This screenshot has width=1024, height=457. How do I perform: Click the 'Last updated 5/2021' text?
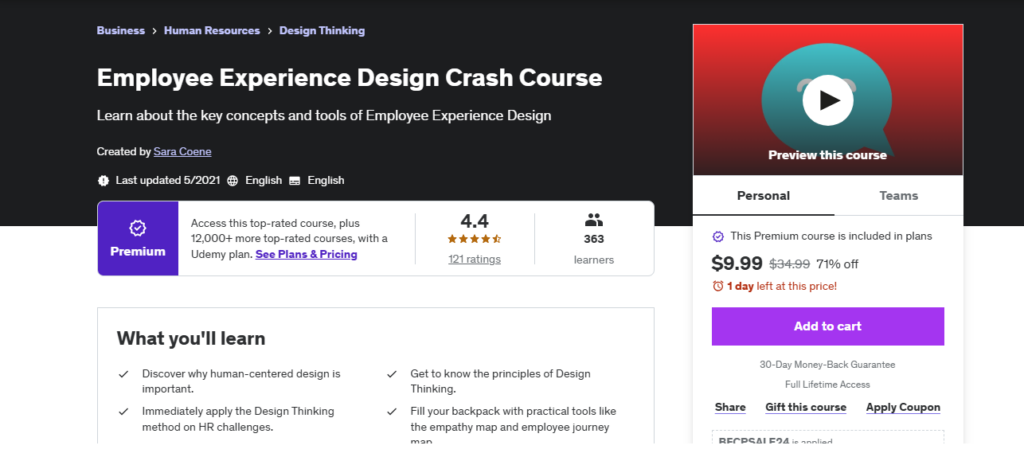pos(168,181)
